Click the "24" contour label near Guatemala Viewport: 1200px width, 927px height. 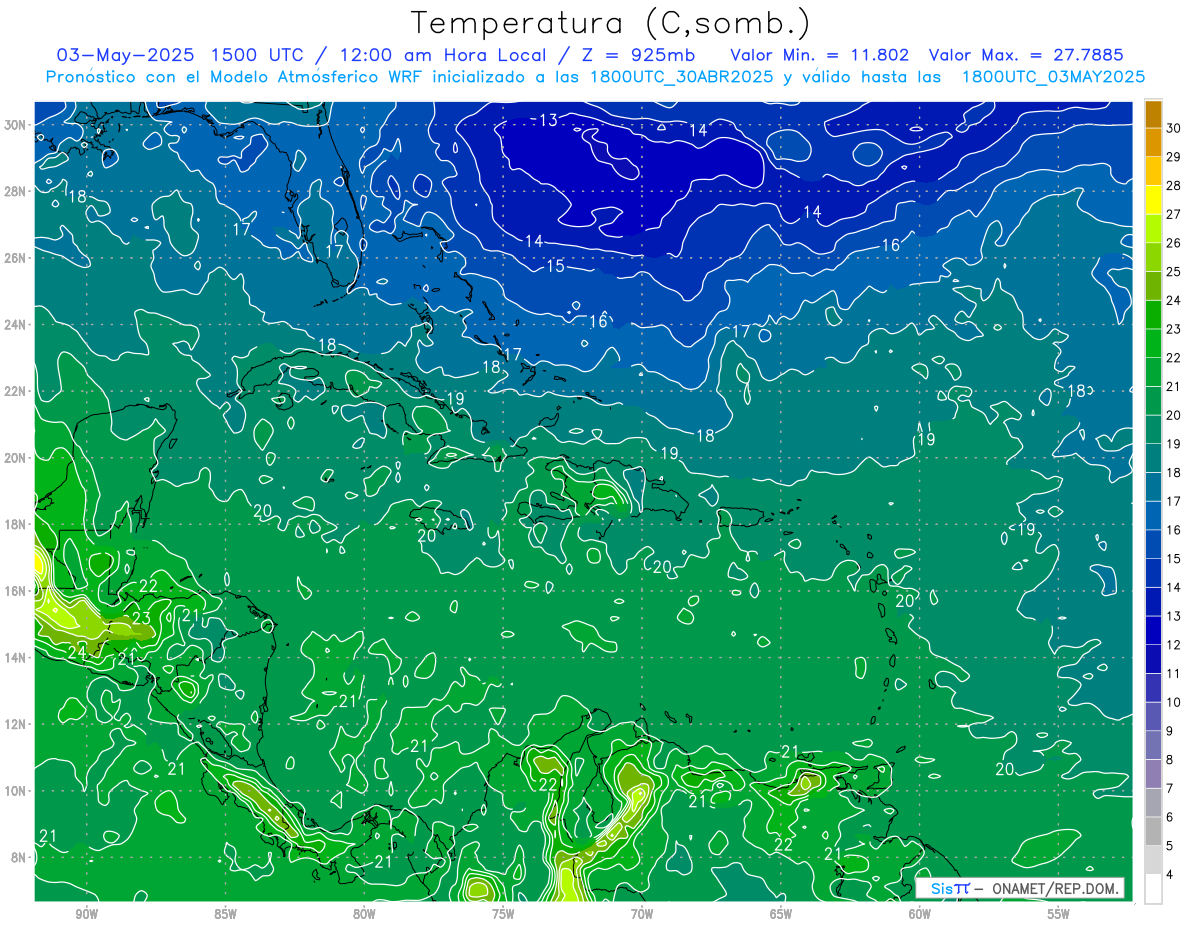(76, 651)
